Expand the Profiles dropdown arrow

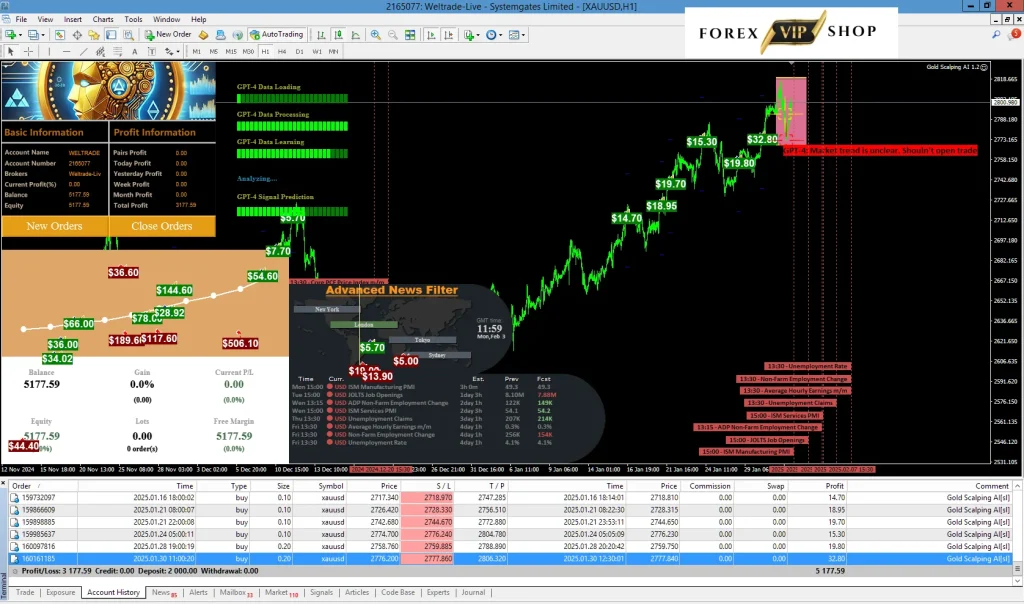[x=43, y=35]
